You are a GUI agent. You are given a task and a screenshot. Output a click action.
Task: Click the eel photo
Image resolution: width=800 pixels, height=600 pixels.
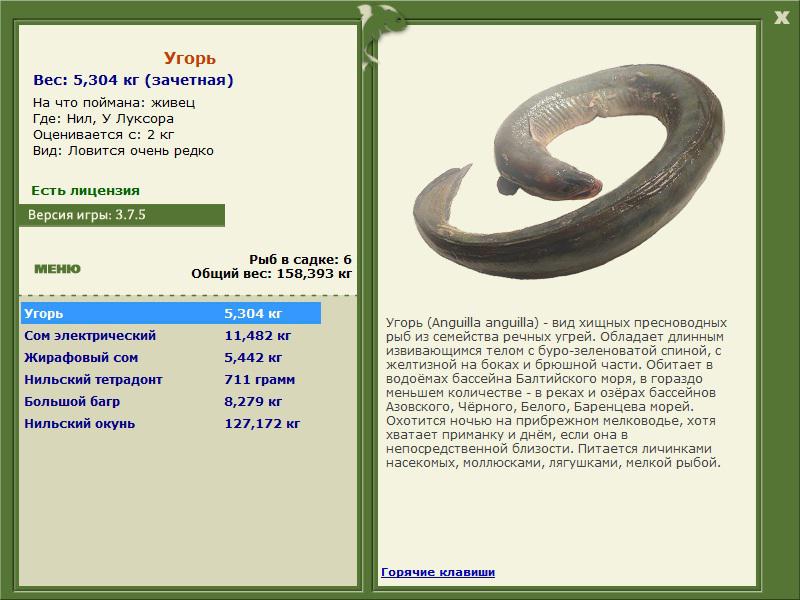[x=568, y=171]
